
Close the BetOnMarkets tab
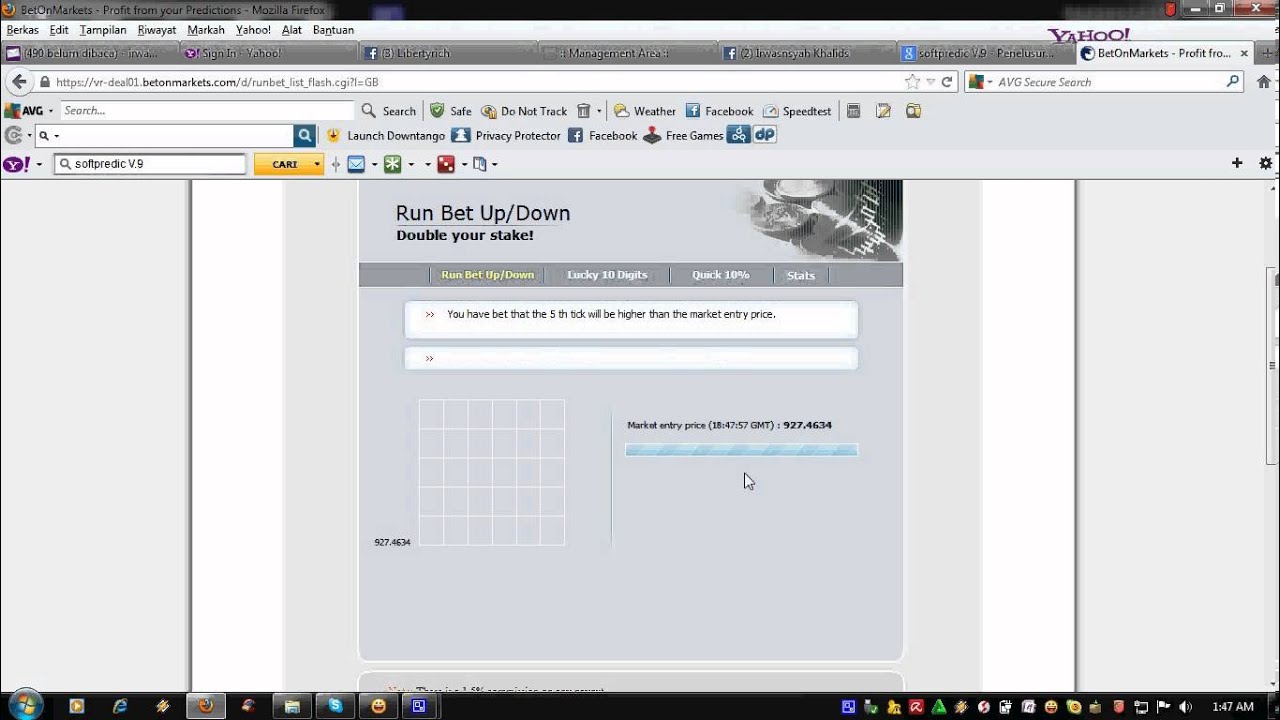click(x=1244, y=53)
